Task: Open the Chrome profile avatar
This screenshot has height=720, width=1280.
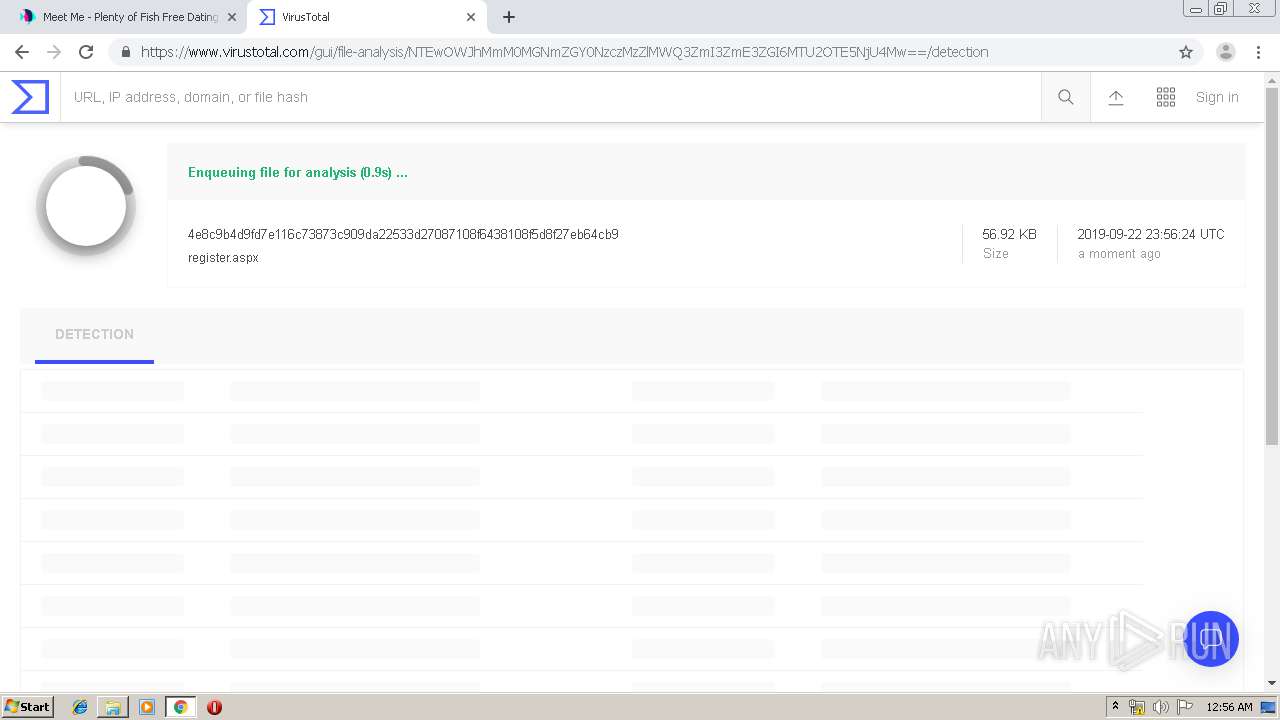Action: click(1226, 52)
